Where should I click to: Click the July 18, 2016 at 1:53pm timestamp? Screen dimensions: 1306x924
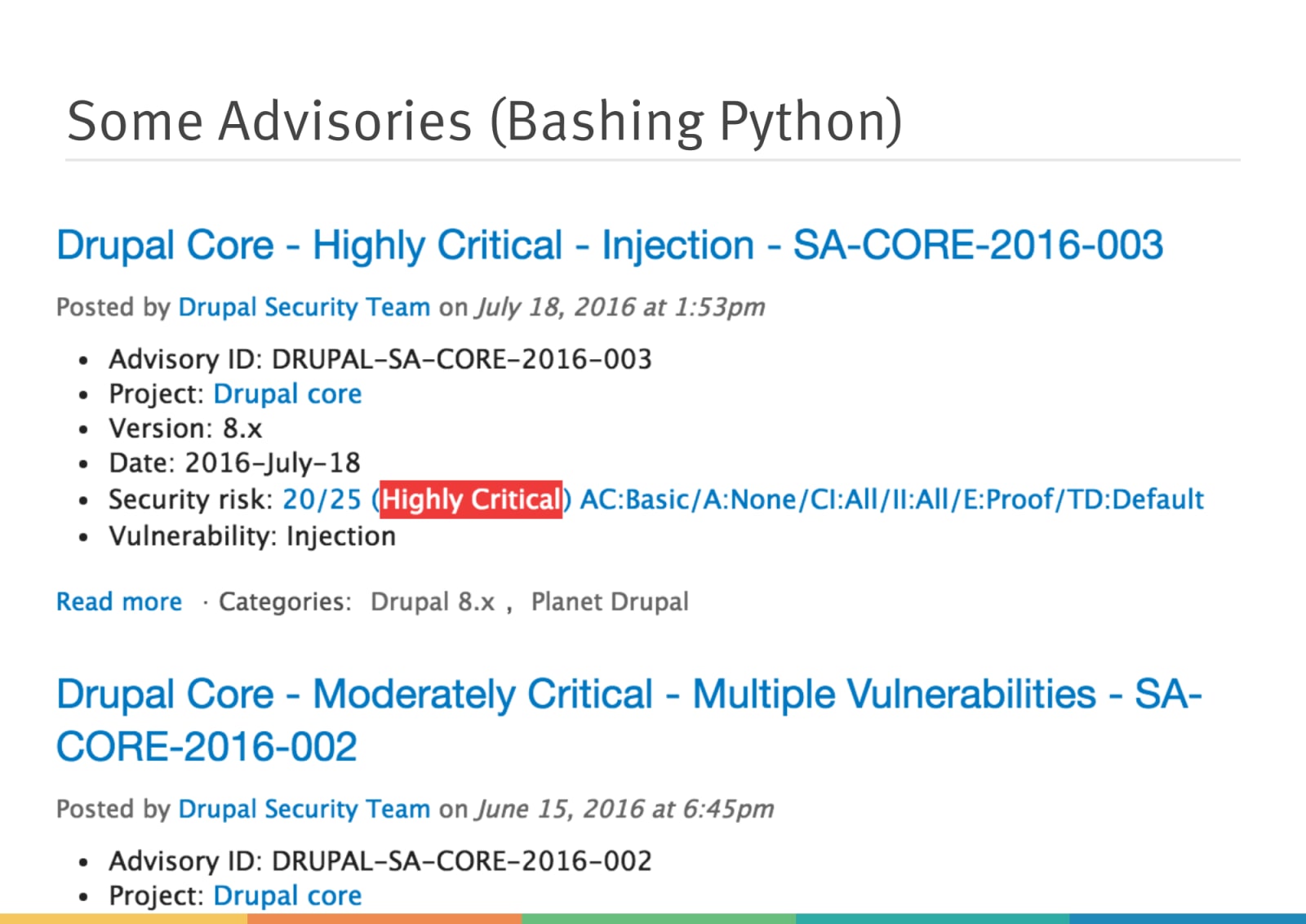[x=621, y=308]
